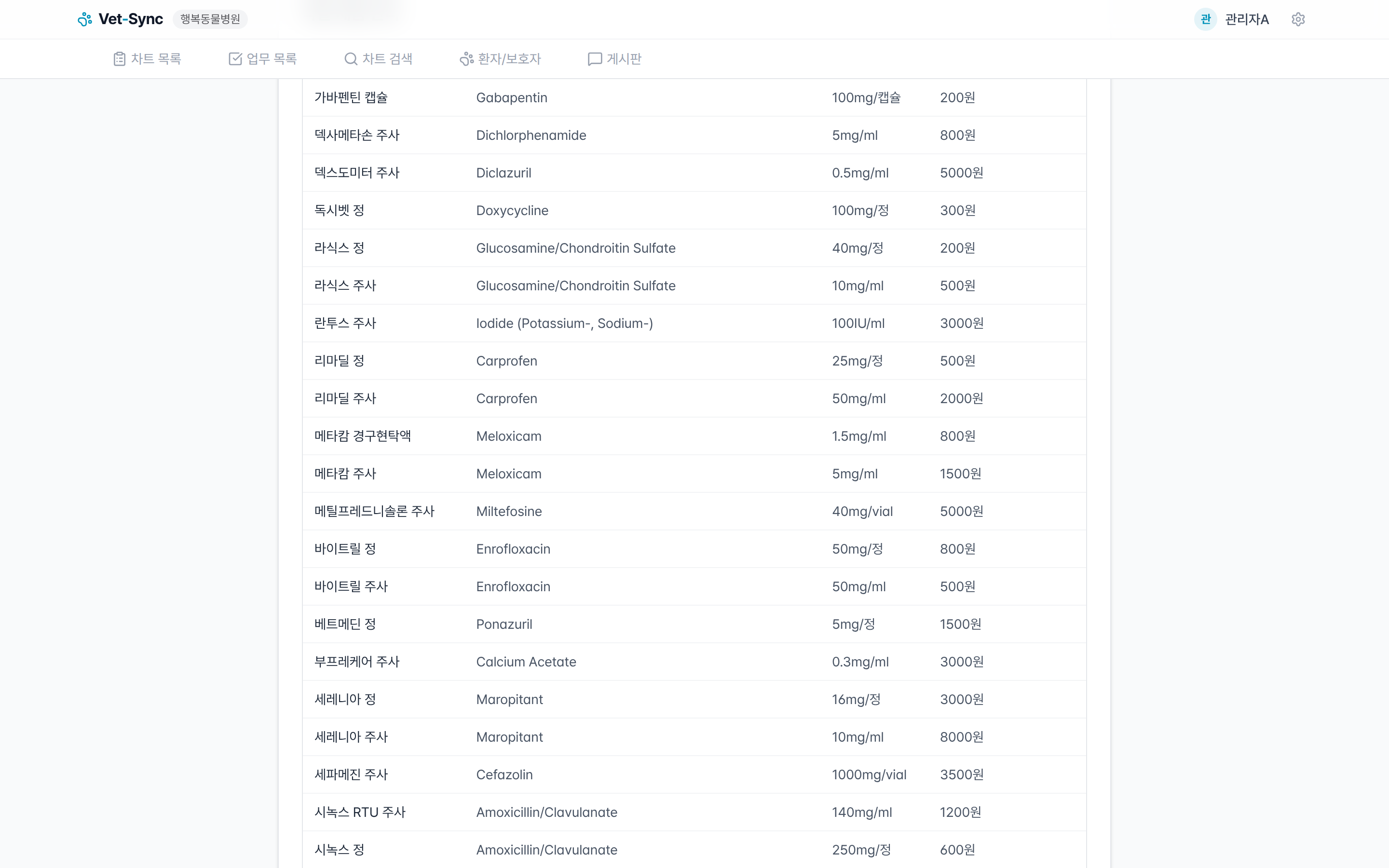Click the paw icon beside 환자/보호자
This screenshot has width=1389, height=868.
tap(466, 59)
